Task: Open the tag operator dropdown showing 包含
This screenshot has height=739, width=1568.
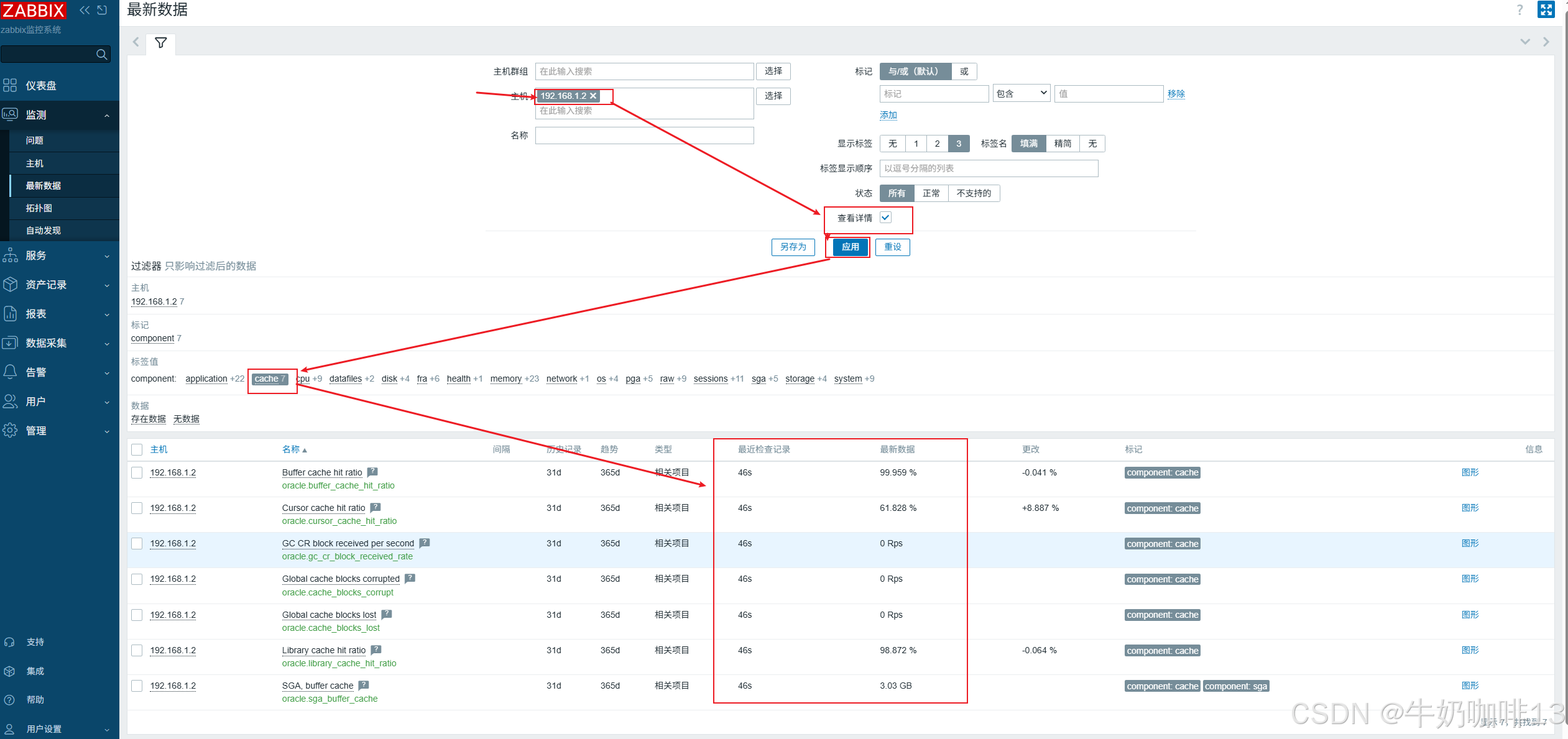Action: 1021,94
